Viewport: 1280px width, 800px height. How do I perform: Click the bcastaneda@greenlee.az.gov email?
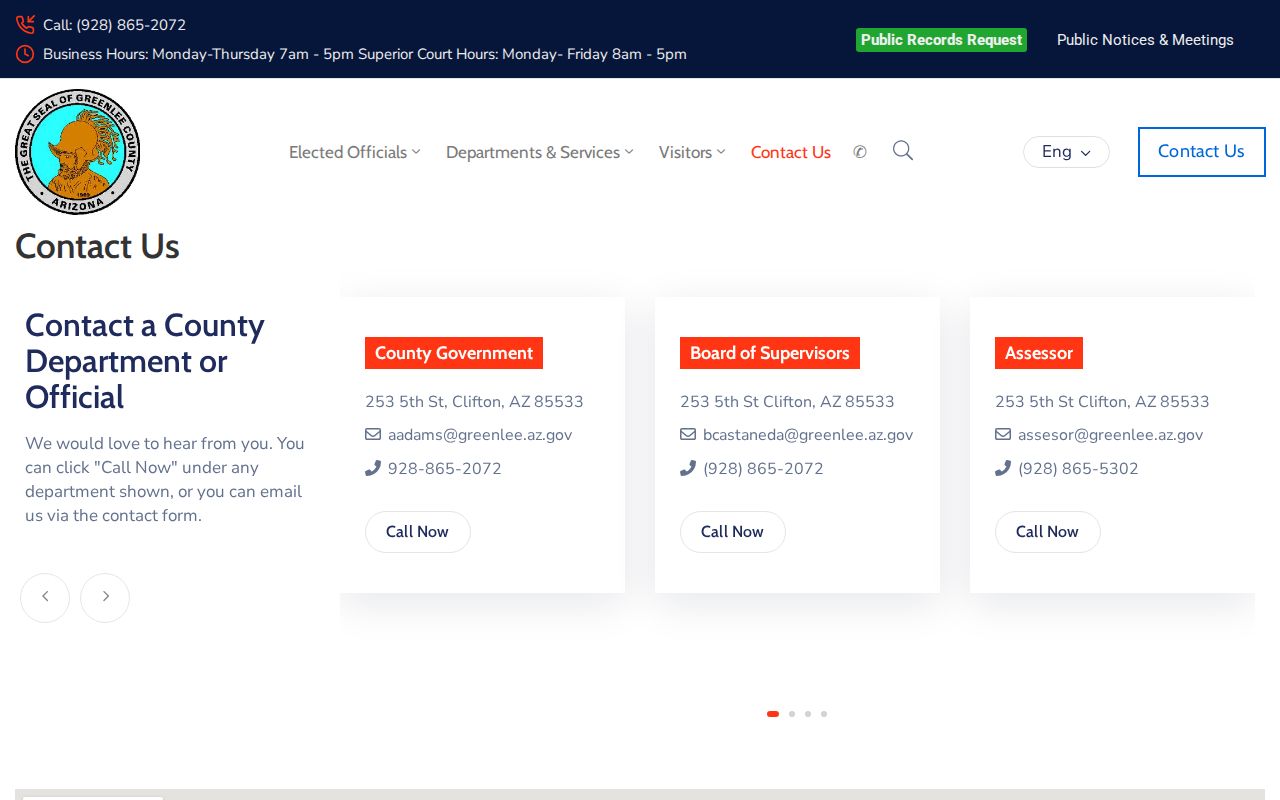[x=808, y=435]
